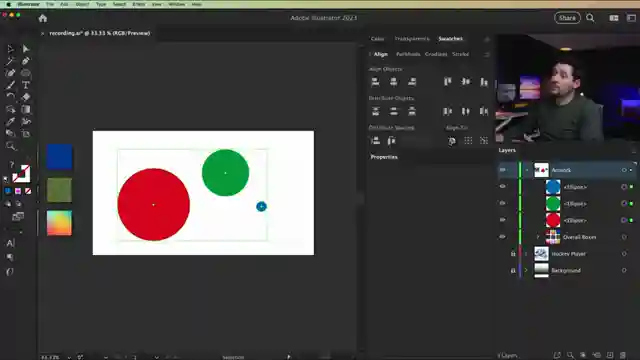
Task: Click horizontal align right icon
Action: [x=412, y=82]
